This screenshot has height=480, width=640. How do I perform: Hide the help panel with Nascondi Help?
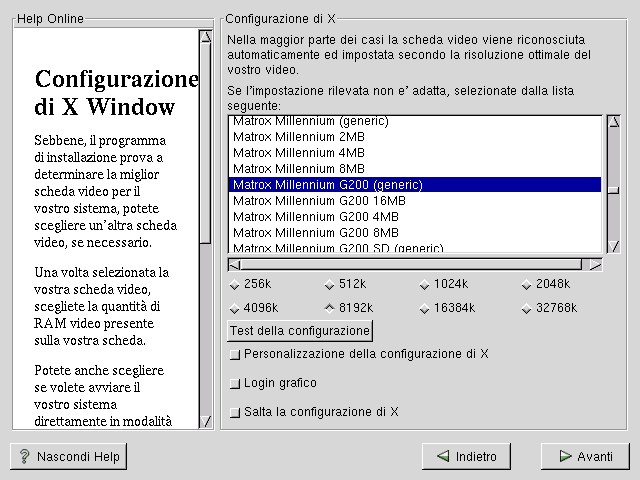[68, 456]
